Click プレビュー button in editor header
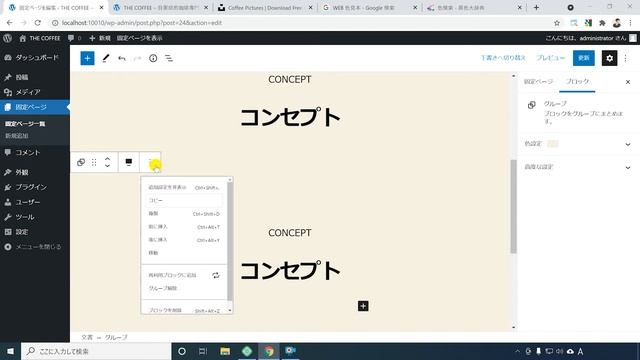 (x=550, y=58)
